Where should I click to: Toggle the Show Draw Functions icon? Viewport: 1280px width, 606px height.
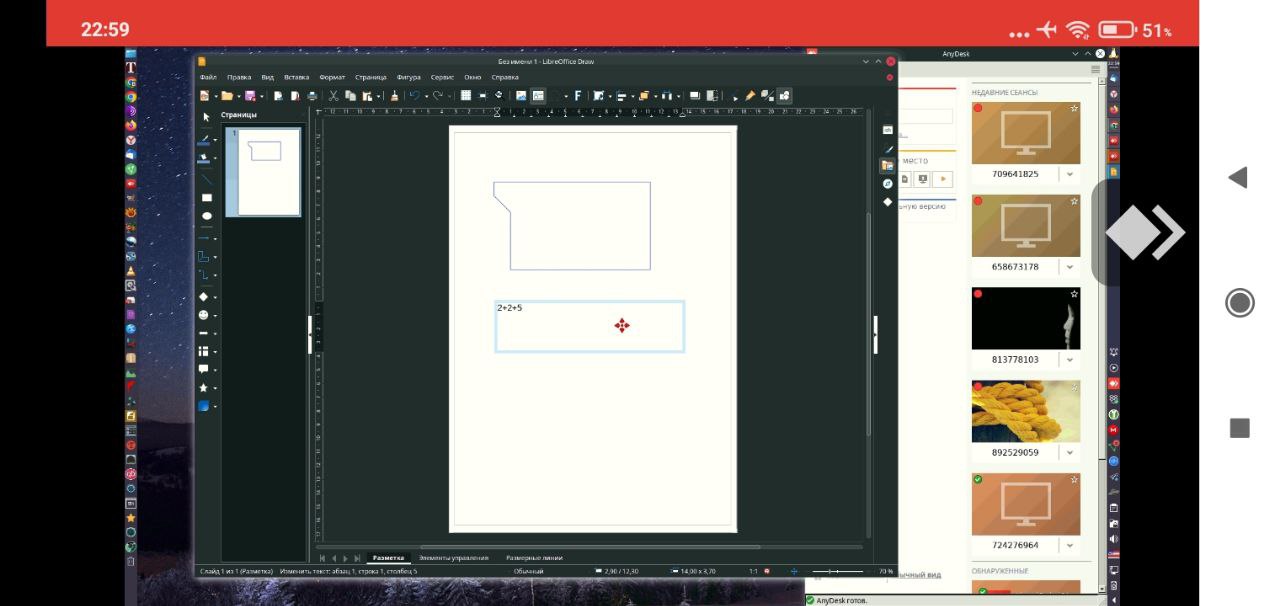[x=784, y=96]
